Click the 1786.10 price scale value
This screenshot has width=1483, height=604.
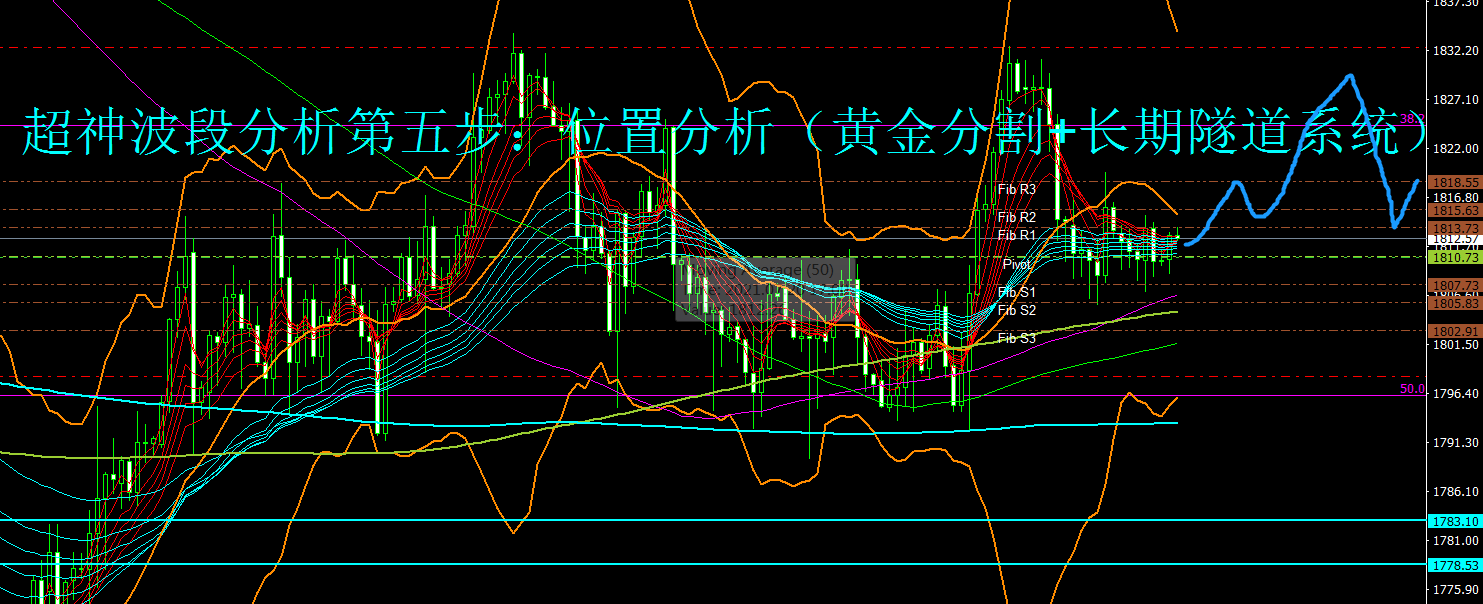tap(1456, 492)
